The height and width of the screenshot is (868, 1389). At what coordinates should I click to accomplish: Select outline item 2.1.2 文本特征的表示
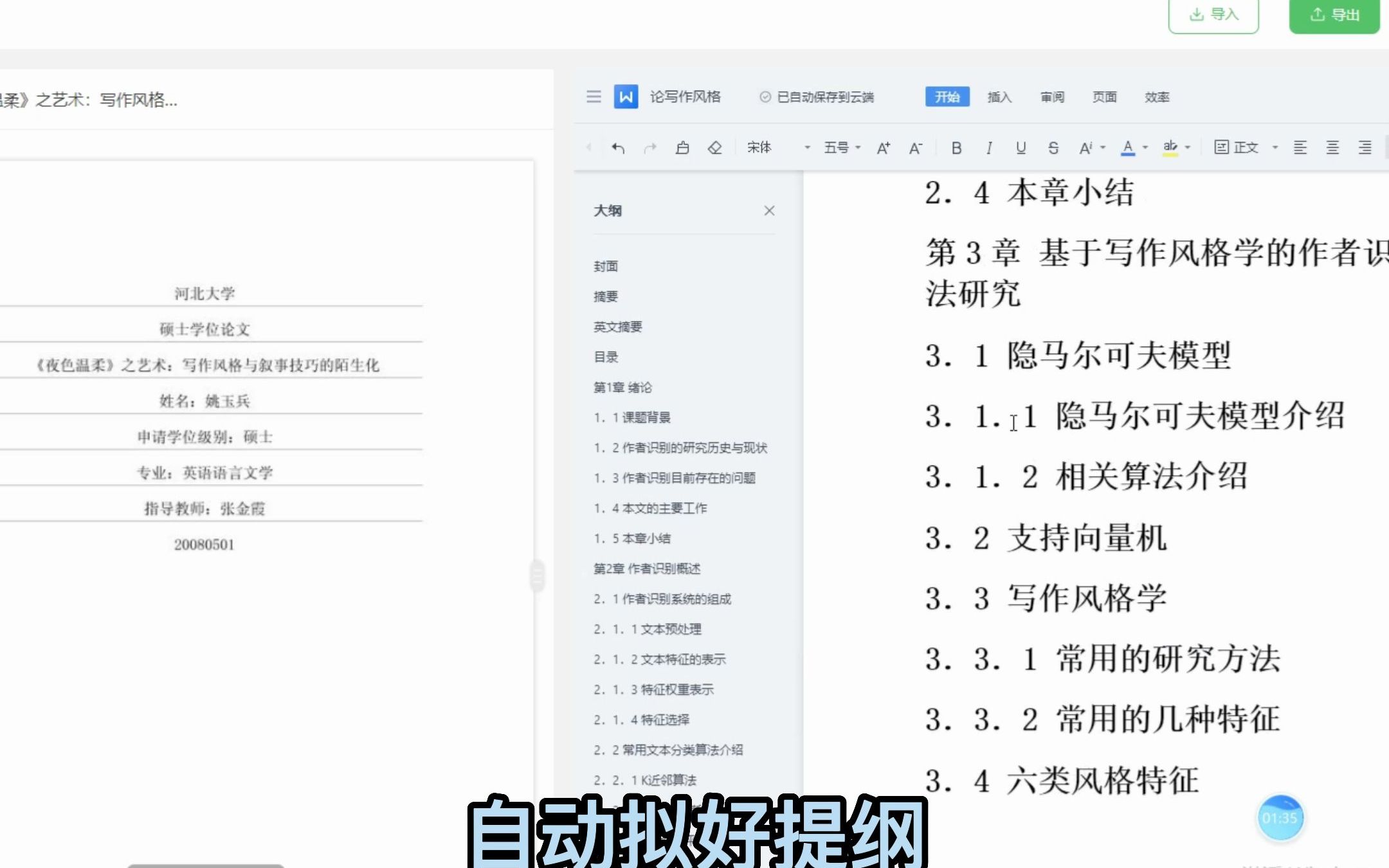[x=660, y=659]
